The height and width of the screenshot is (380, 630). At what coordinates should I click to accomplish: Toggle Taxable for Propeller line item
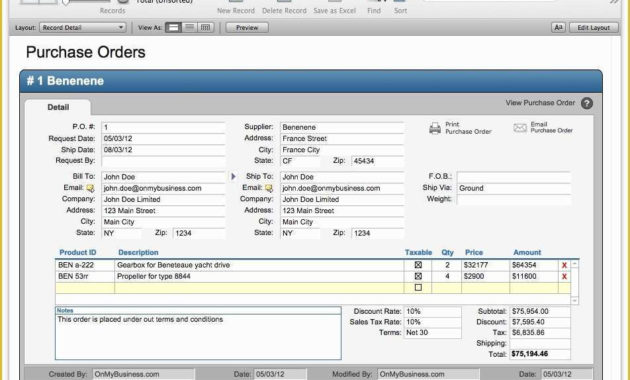click(x=418, y=276)
